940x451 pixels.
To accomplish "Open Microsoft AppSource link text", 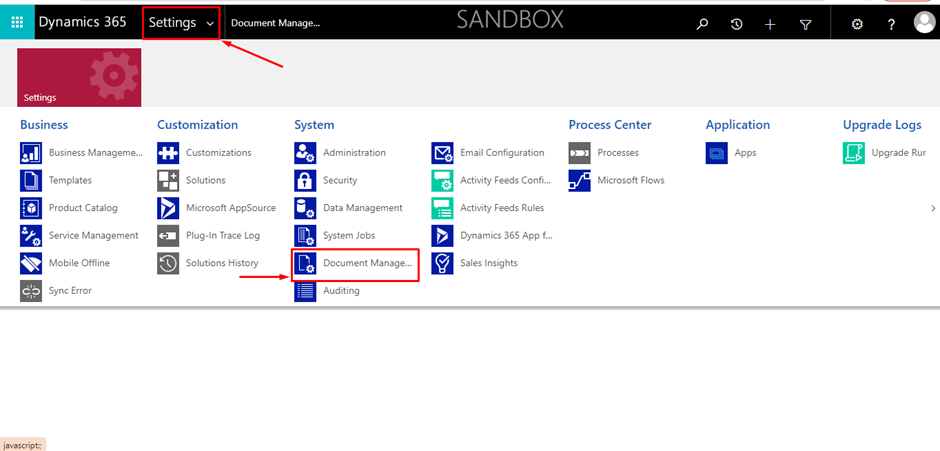I will click(x=231, y=208).
